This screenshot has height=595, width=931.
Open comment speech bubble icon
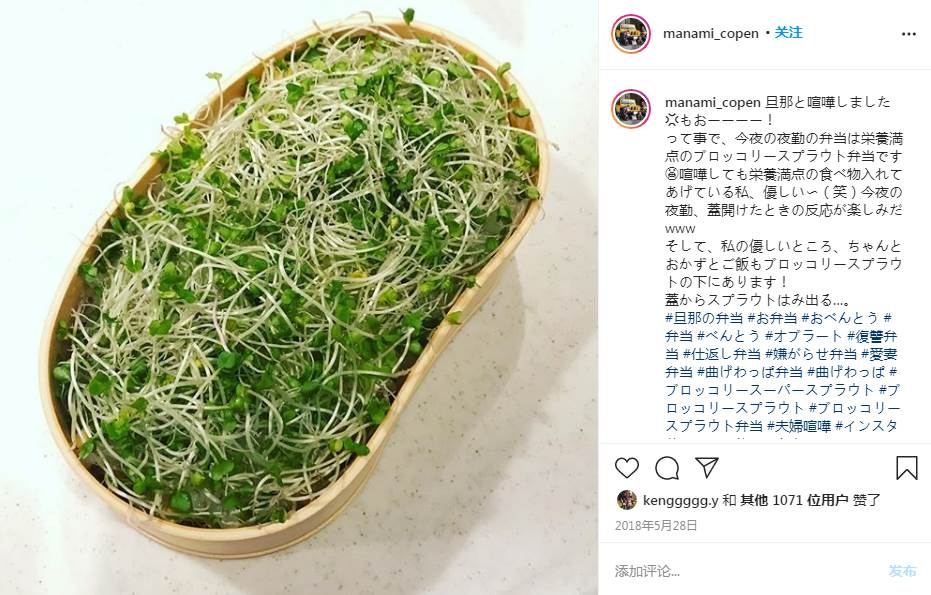tap(667, 468)
